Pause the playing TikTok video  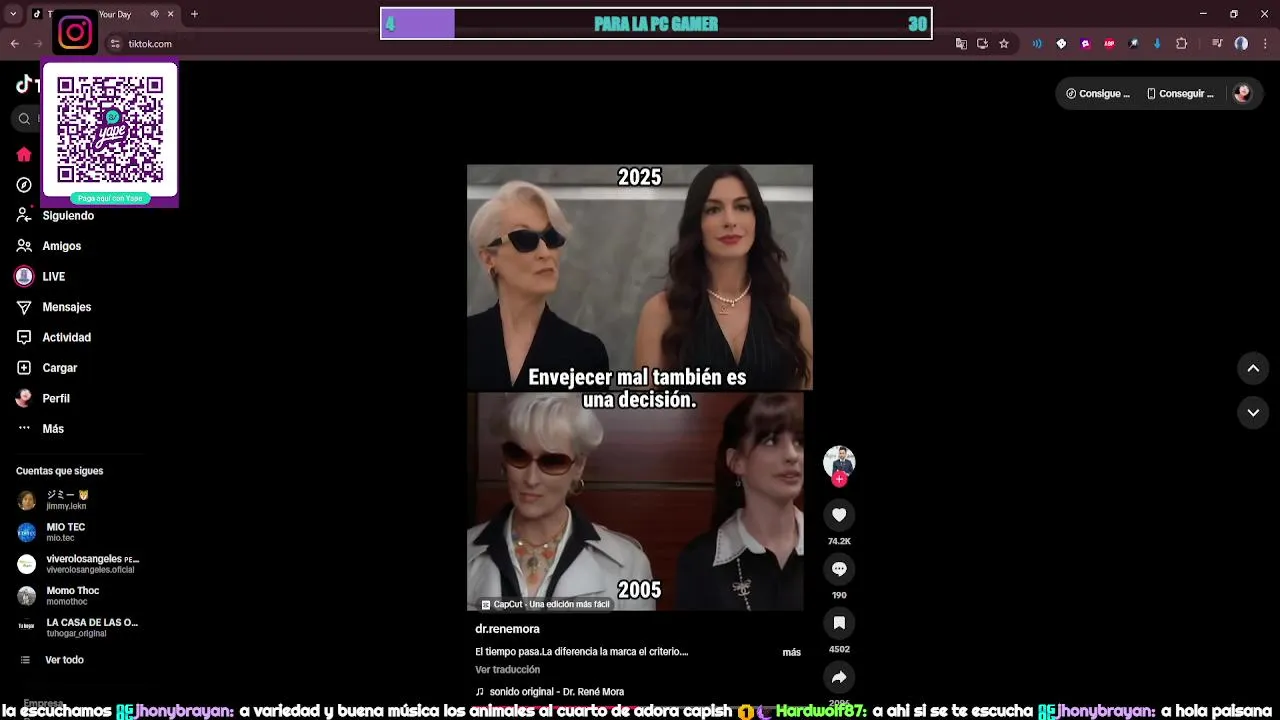[x=639, y=387]
